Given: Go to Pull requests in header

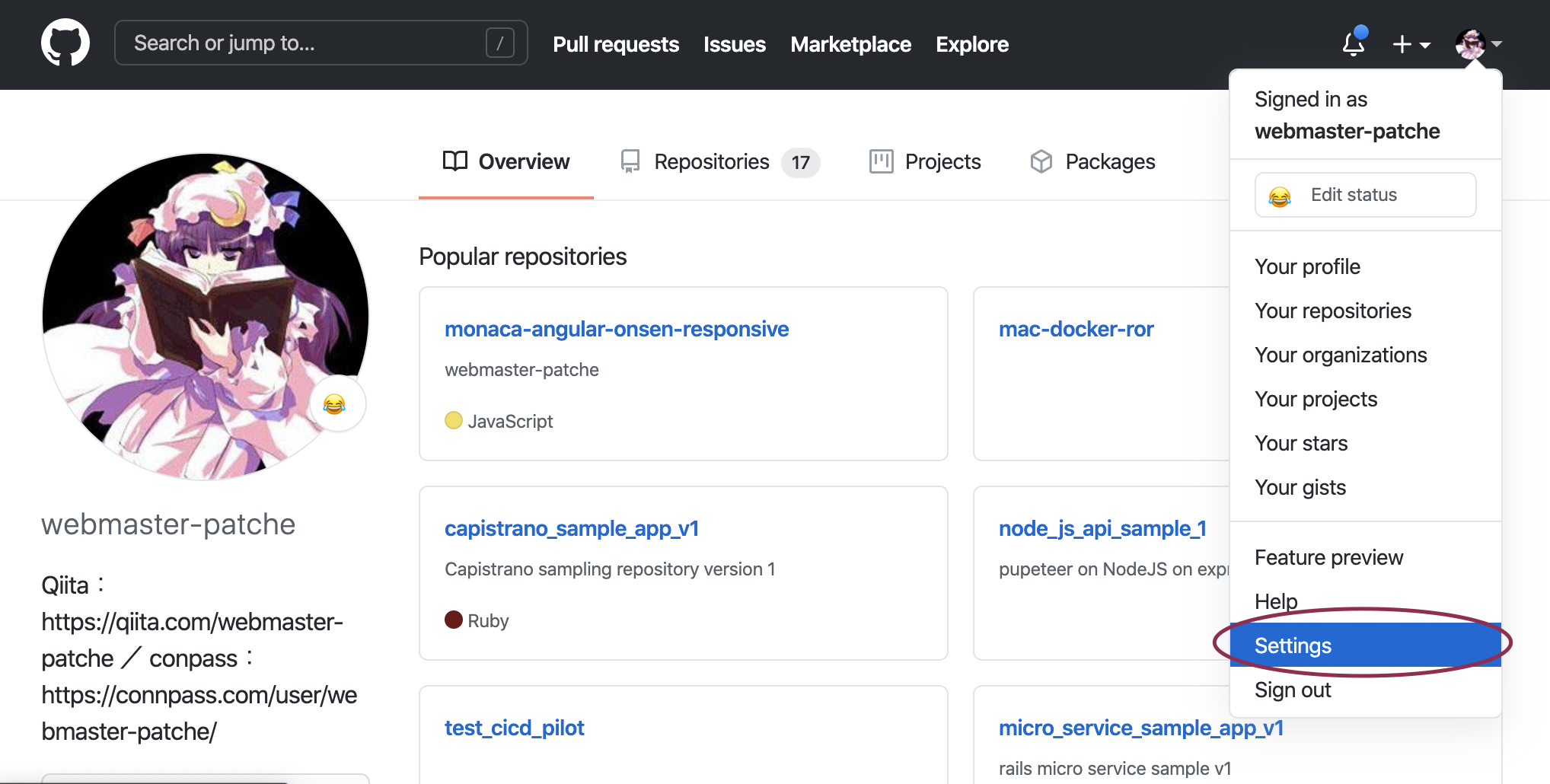Looking at the screenshot, I should (616, 44).
